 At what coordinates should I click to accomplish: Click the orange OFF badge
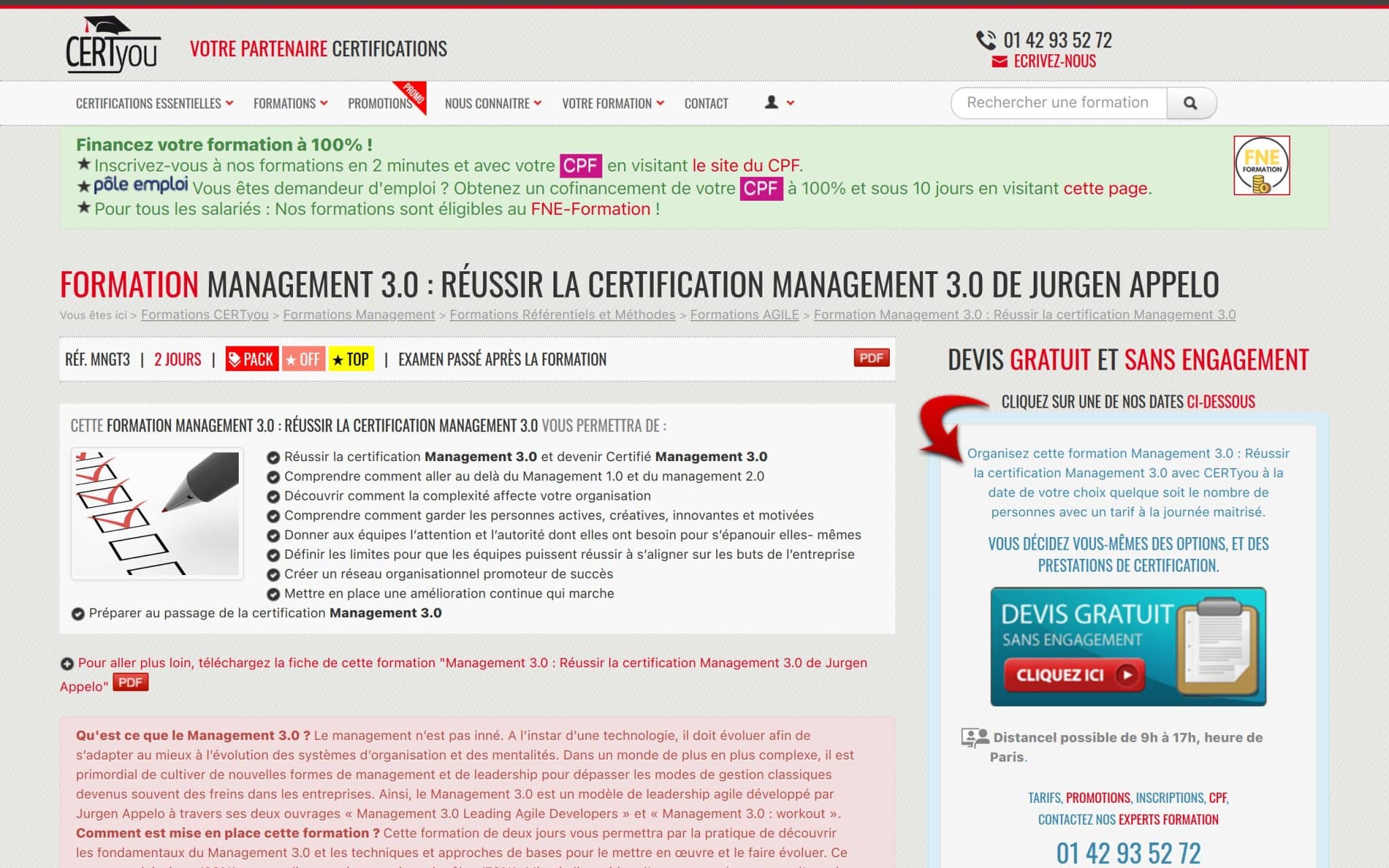tap(303, 359)
